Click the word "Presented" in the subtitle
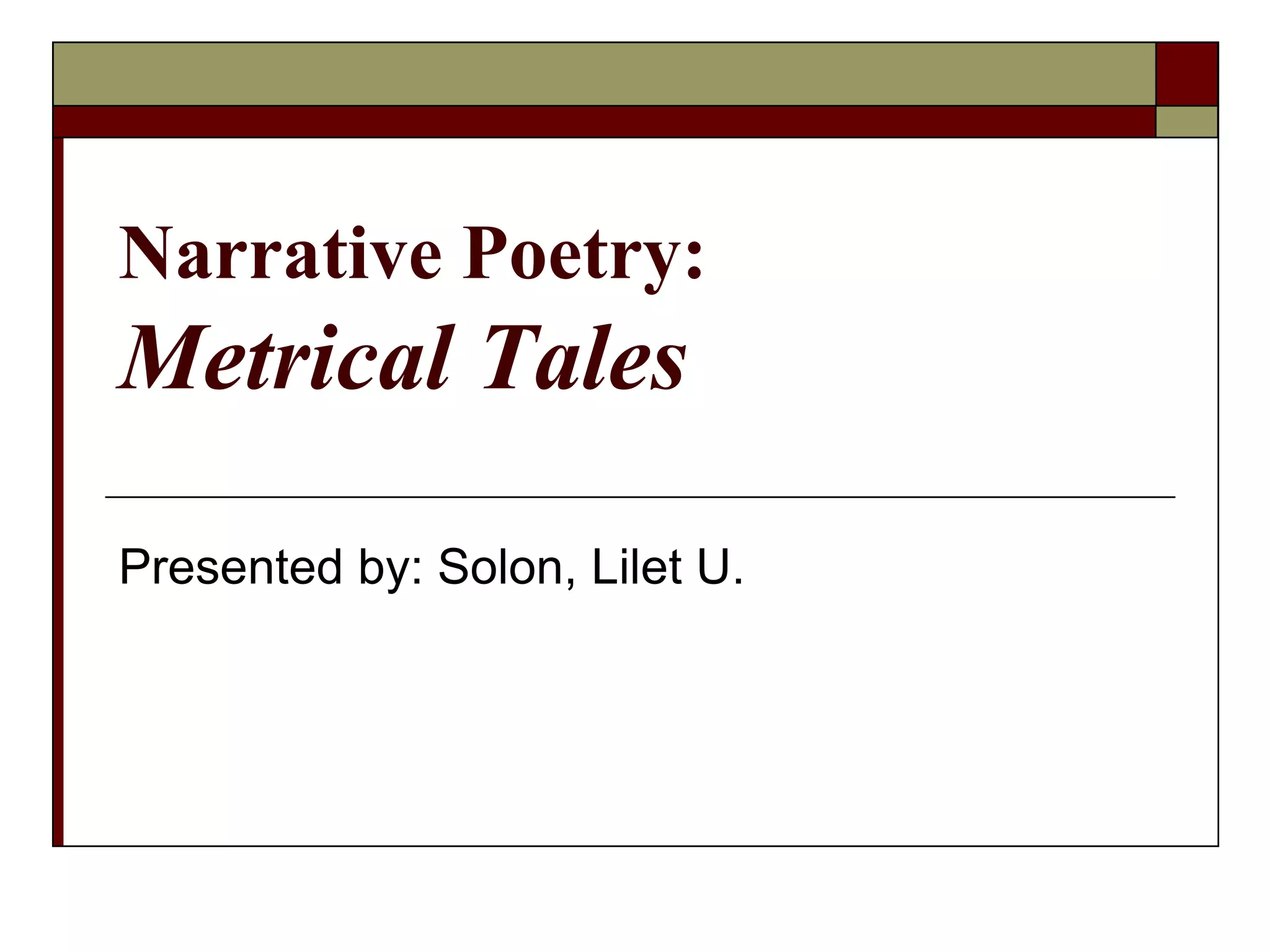 [x=230, y=566]
